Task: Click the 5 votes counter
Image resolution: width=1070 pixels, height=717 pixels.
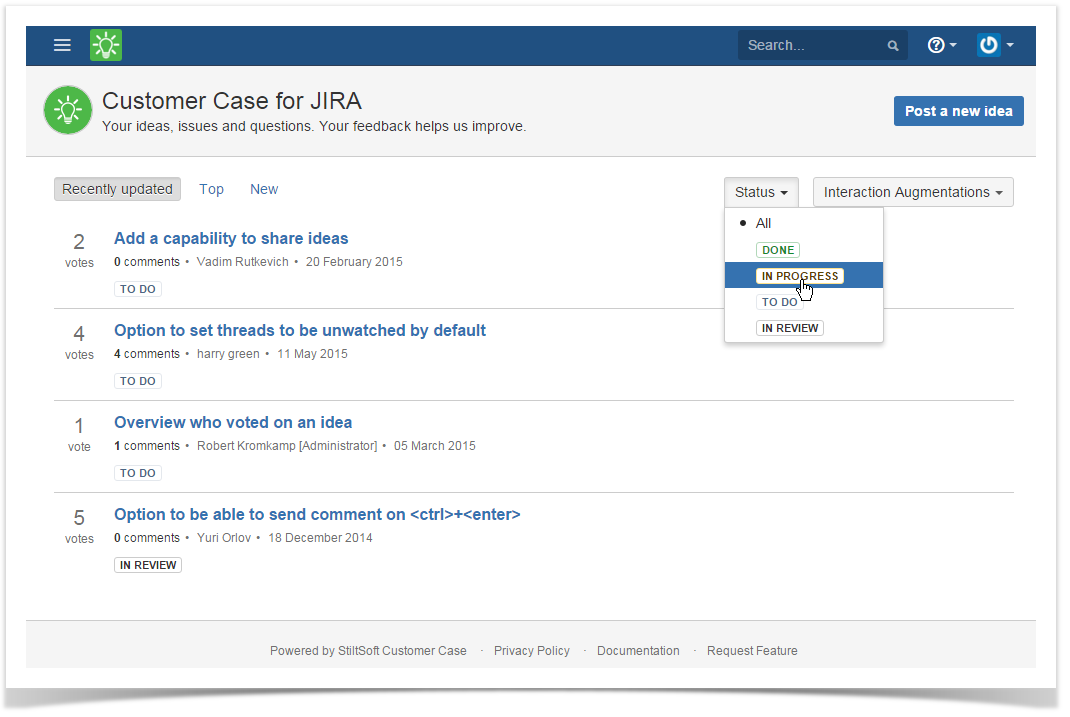Action: tap(79, 526)
